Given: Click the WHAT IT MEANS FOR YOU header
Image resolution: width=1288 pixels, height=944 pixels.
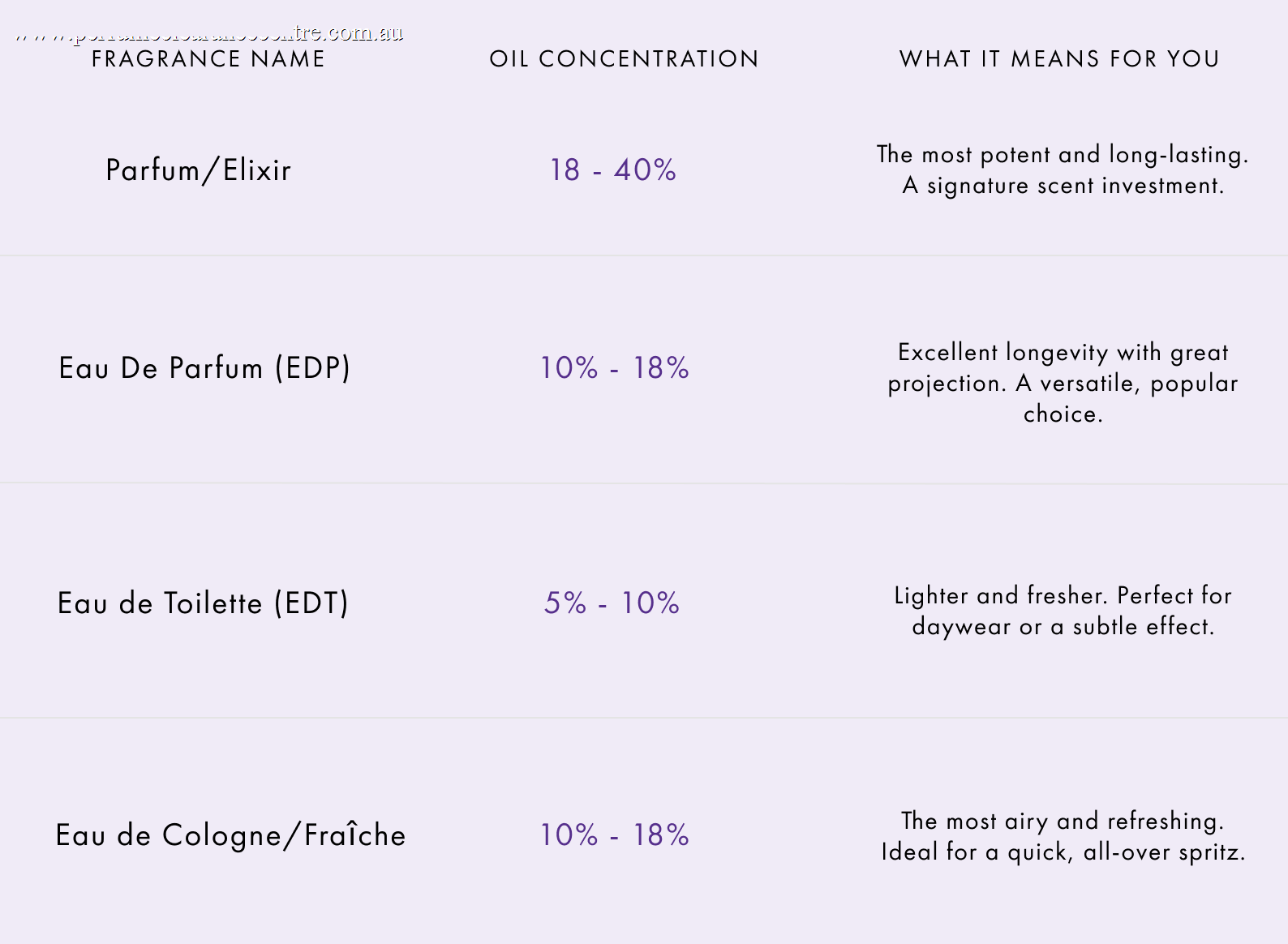Looking at the screenshot, I should (x=1059, y=59).
